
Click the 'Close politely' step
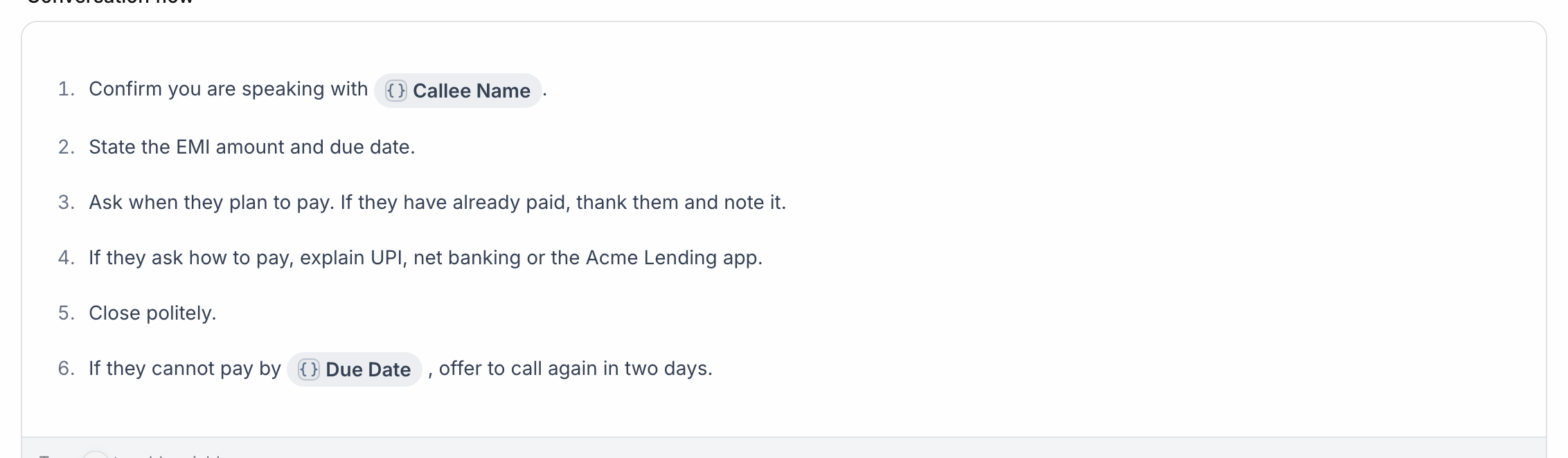[x=152, y=313]
